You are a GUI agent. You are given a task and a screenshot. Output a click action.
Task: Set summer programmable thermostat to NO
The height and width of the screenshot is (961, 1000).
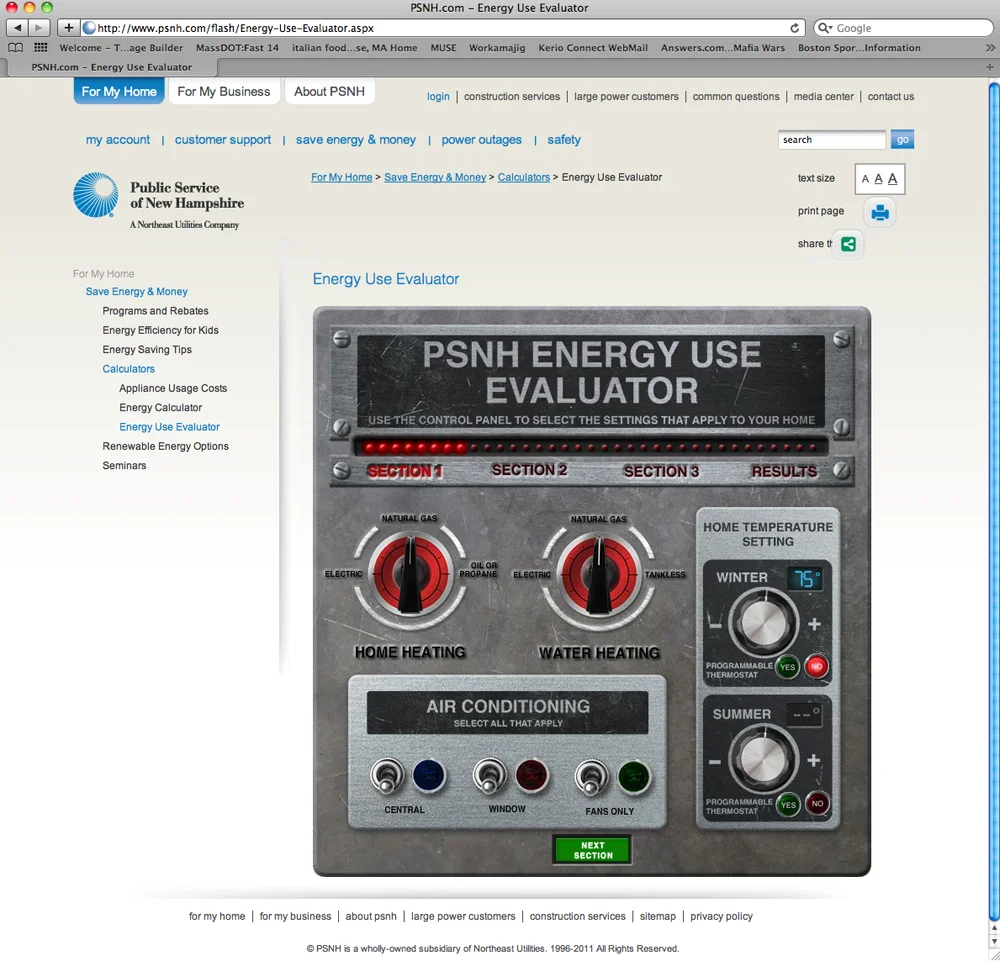click(818, 803)
